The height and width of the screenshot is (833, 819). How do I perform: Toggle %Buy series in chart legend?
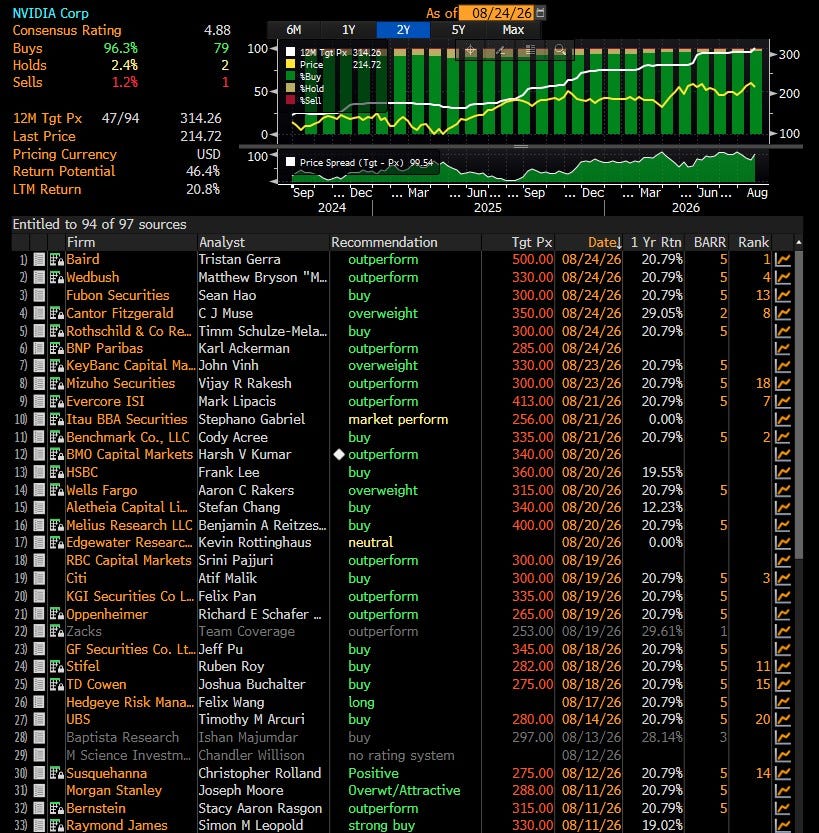coord(291,76)
